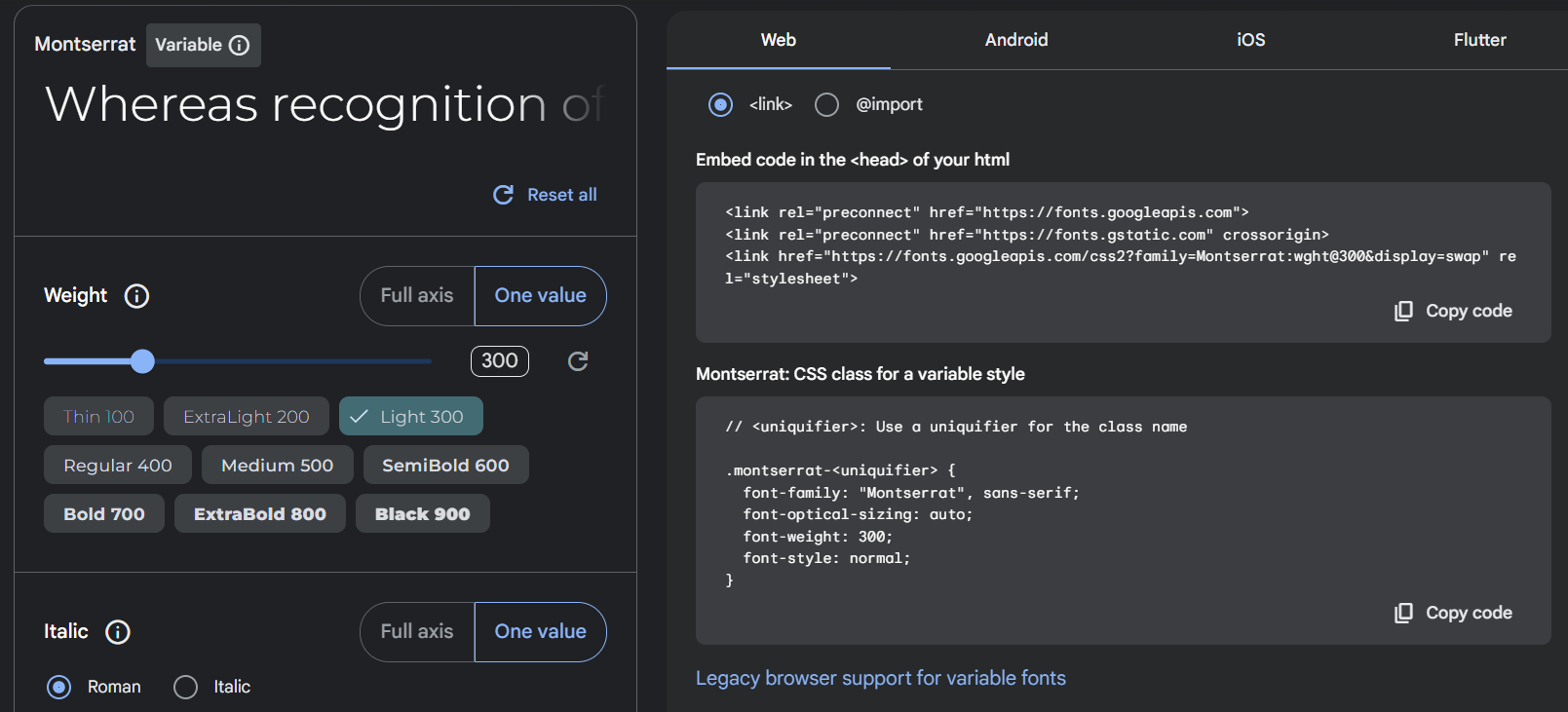The width and height of the screenshot is (1568, 712).
Task: Click 'Embed code in the <head>' heading
Action: tap(853, 160)
